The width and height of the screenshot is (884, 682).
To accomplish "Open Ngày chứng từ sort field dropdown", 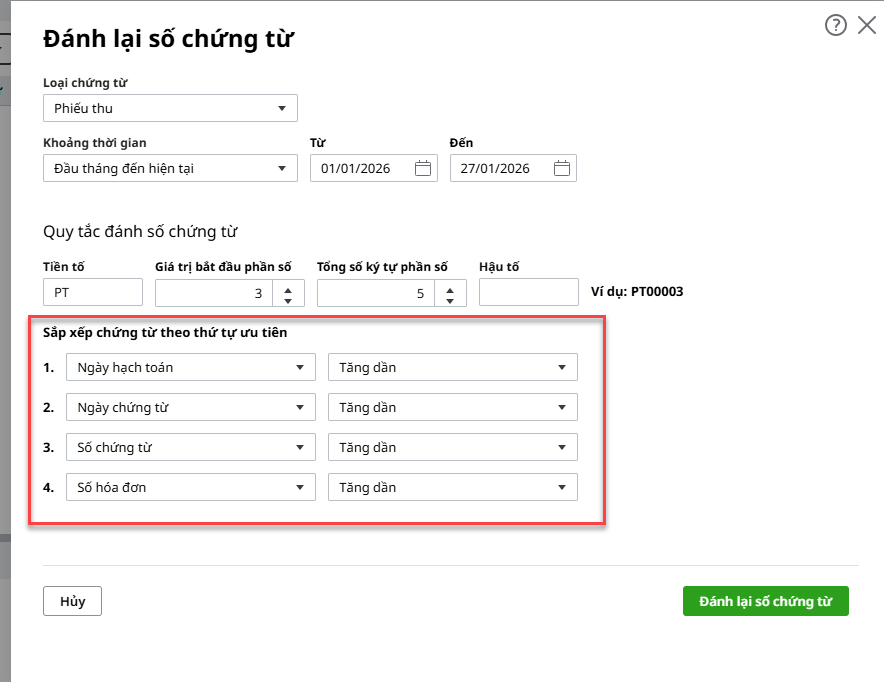I will 190,408.
